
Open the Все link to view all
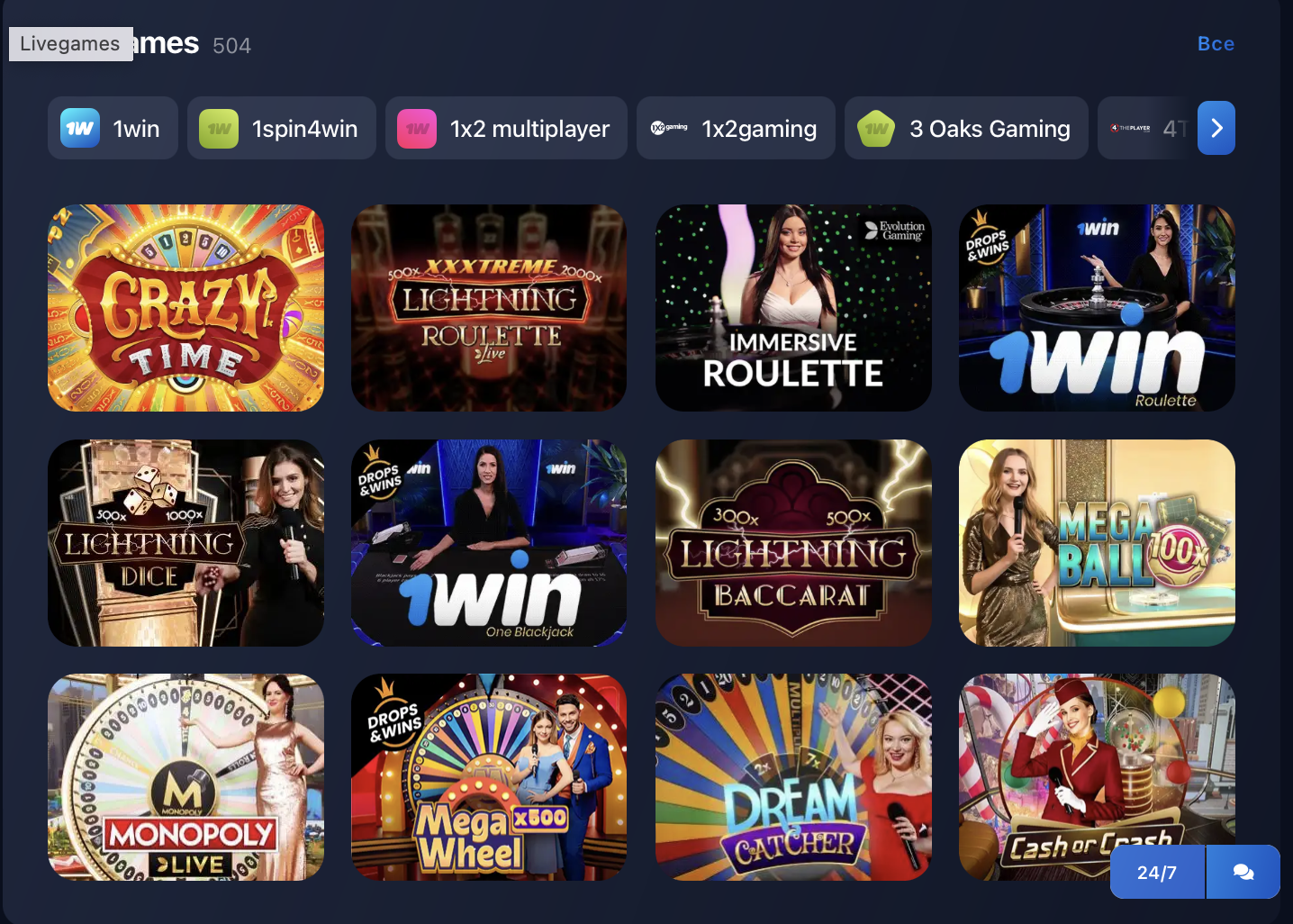click(1216, 43)
